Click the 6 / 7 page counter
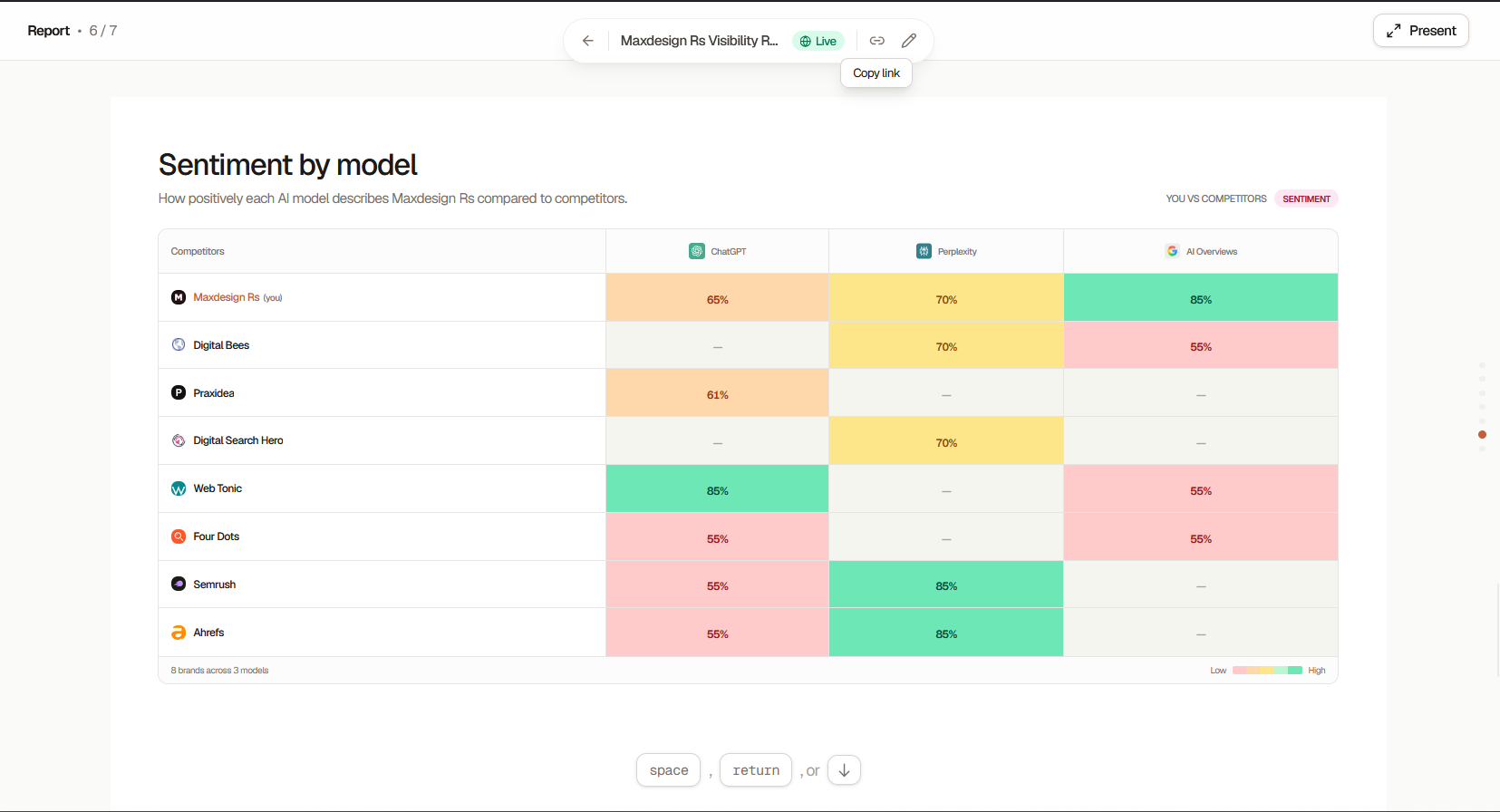Screen dimensions: 1500x812 (x=103, y=31)
